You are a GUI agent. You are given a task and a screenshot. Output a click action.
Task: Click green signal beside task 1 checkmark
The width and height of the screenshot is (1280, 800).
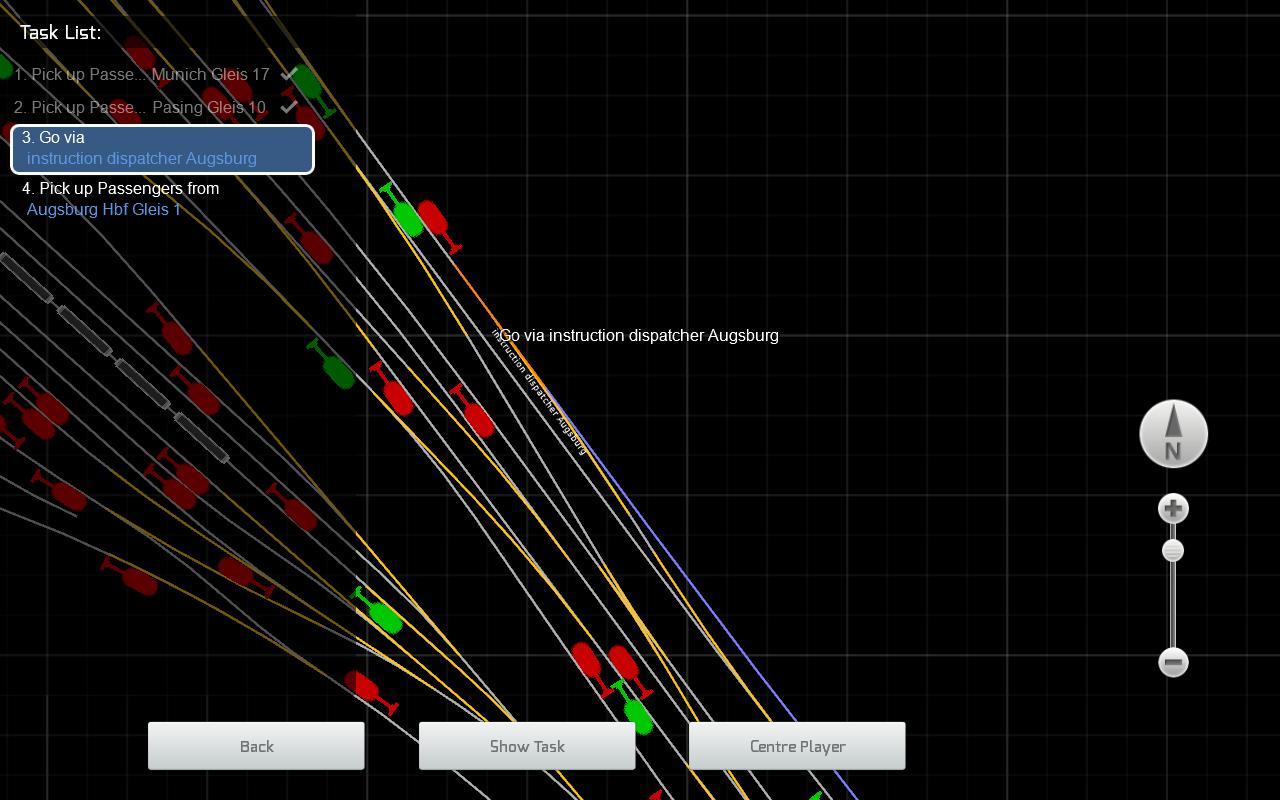(307, 83)
